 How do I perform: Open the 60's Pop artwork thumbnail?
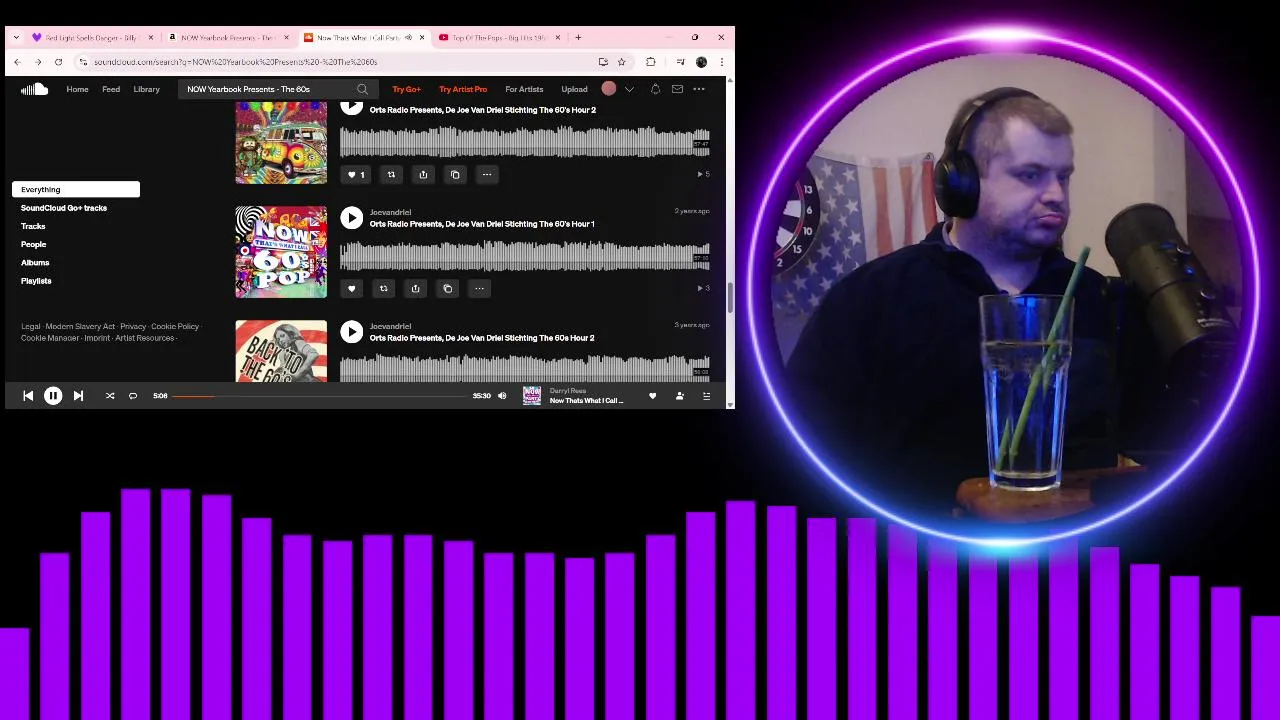point(281,252)
